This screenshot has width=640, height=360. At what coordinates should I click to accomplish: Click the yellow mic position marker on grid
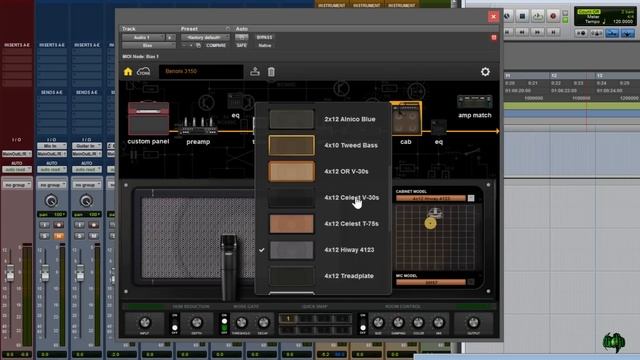(430, 223)
